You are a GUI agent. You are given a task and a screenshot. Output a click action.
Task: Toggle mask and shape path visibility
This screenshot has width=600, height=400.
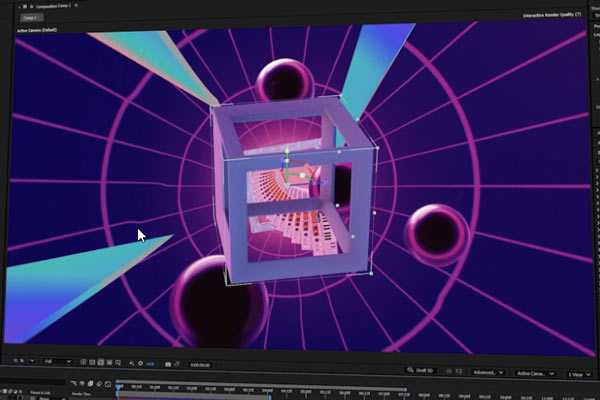click(x=101, y=362)
